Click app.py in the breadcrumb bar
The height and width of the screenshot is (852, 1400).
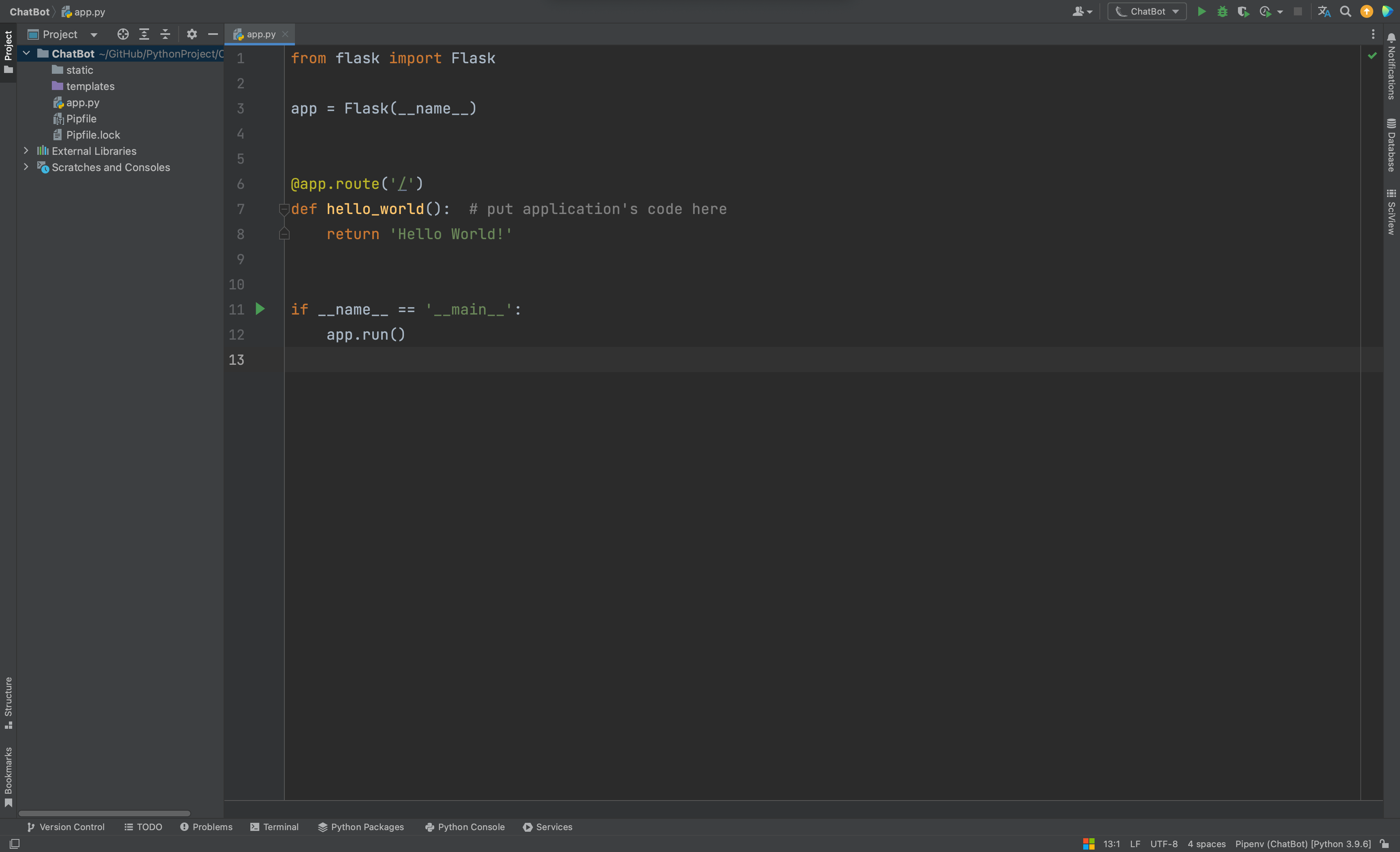(x=83, y=11)
